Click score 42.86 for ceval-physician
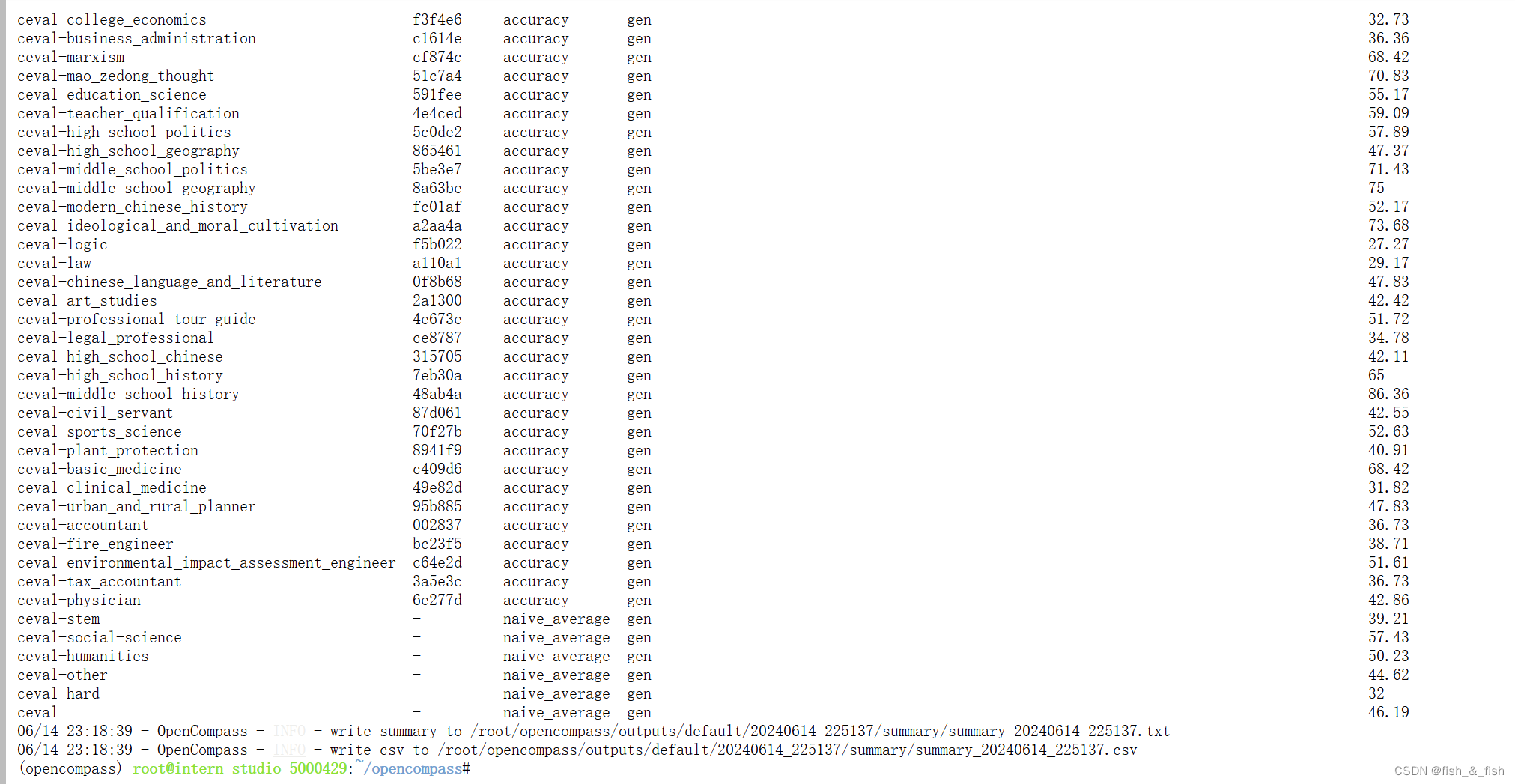1515x784 pixels. [1388, 601]
